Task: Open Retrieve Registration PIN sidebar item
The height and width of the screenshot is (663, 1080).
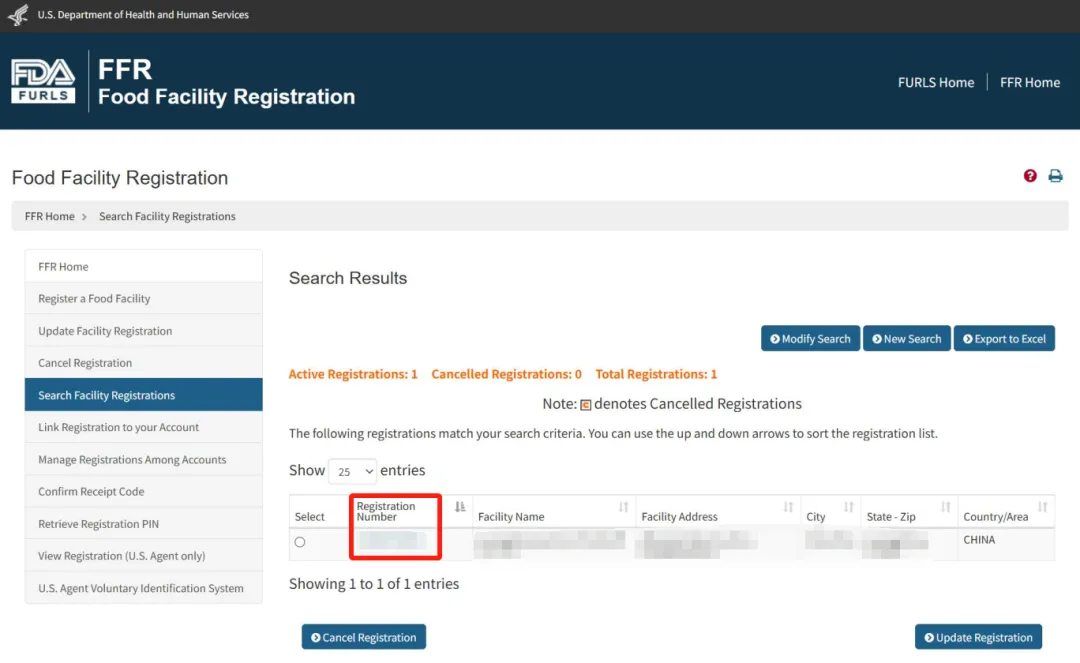Action: click(143, 524)
